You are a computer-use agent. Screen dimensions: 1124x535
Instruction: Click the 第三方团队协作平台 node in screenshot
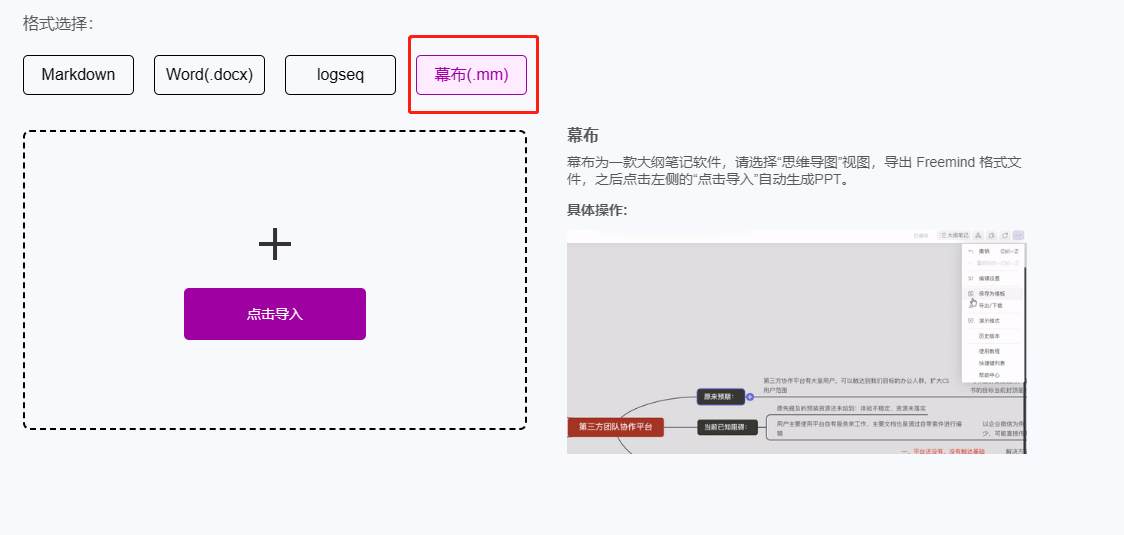(616, 427)
